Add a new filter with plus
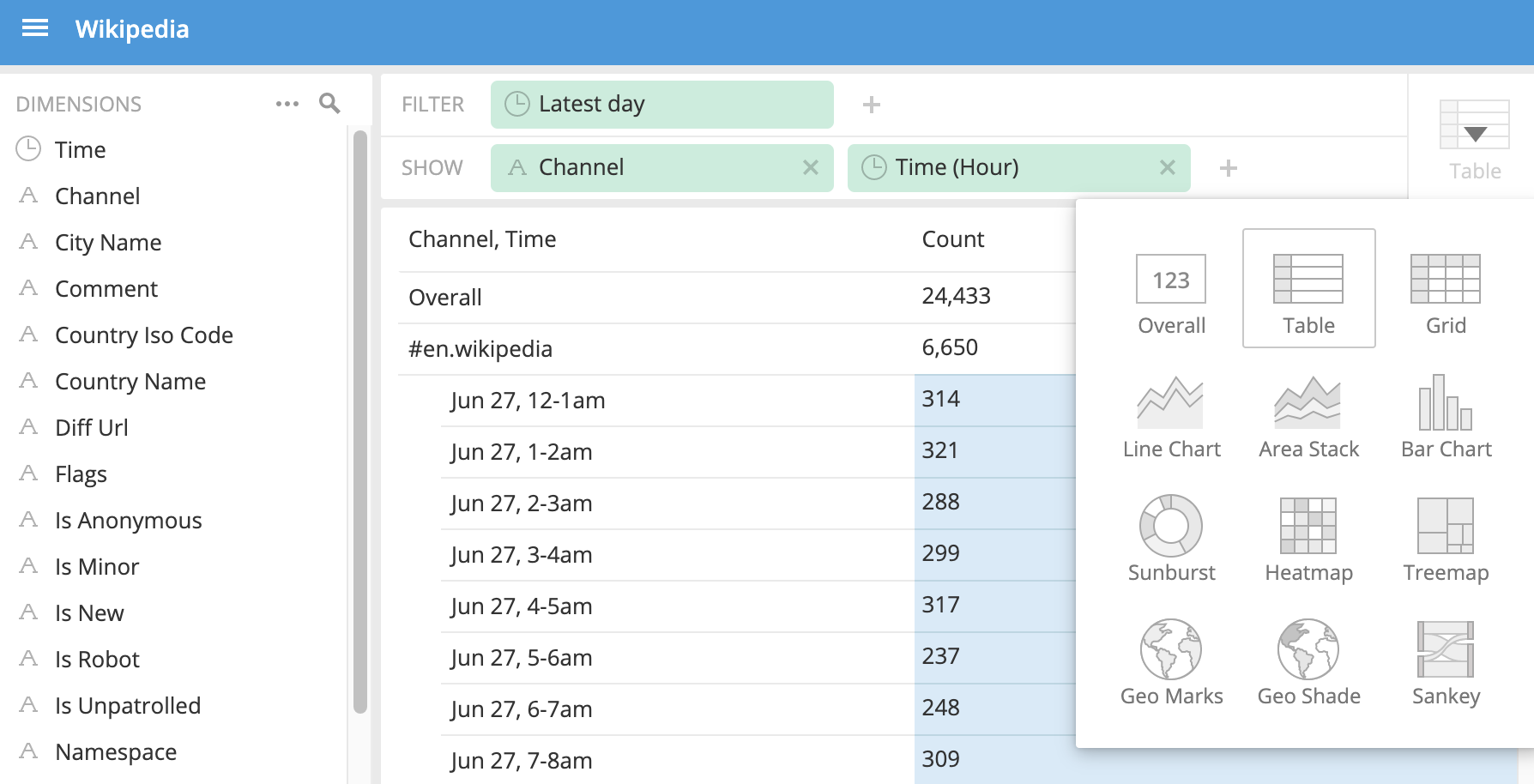The image size is (1534, 784). pyautogui.click(x=871, y=105)
